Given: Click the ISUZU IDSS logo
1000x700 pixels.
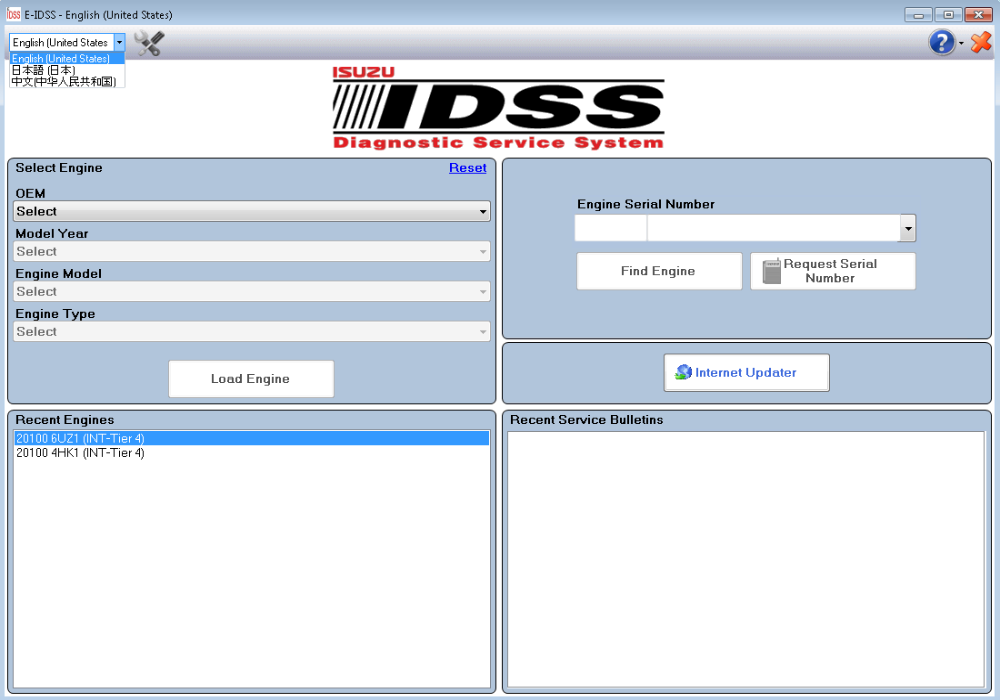Looking at the screenshot, I should [498, 107].
